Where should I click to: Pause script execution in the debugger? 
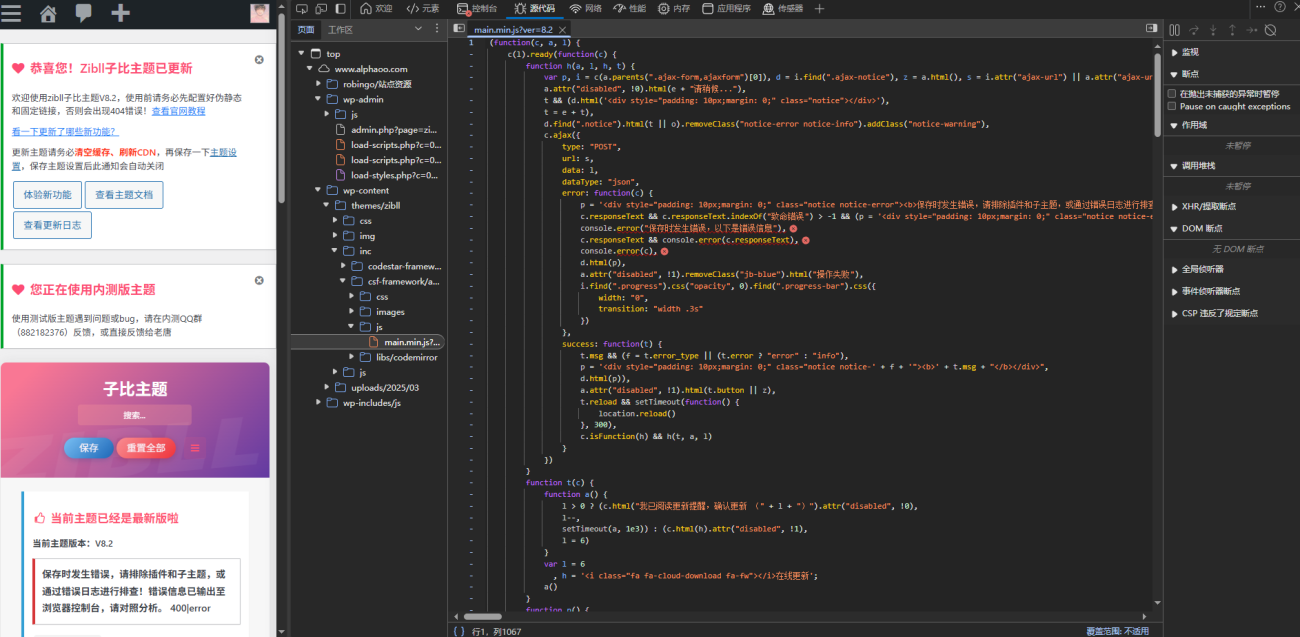1175,30
